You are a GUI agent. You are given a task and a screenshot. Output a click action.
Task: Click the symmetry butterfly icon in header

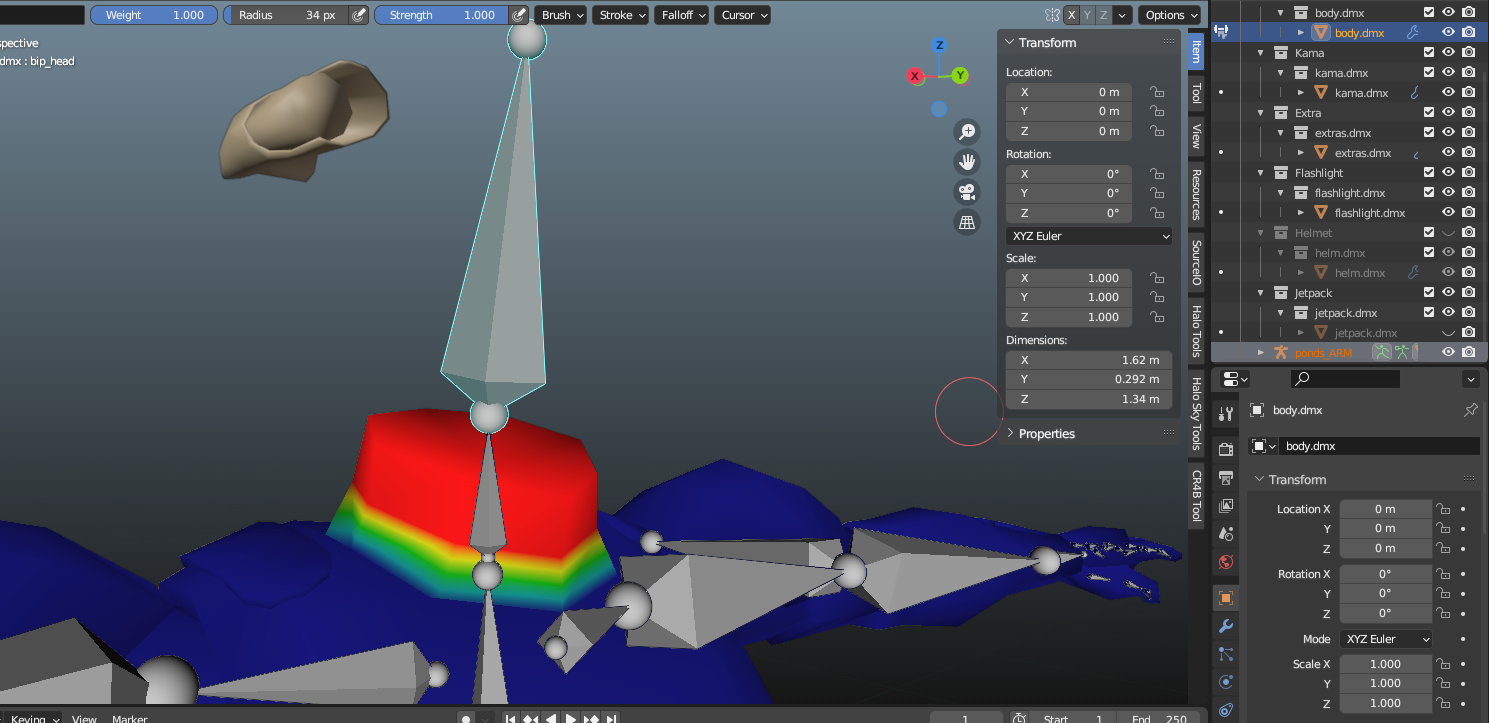1052,15
